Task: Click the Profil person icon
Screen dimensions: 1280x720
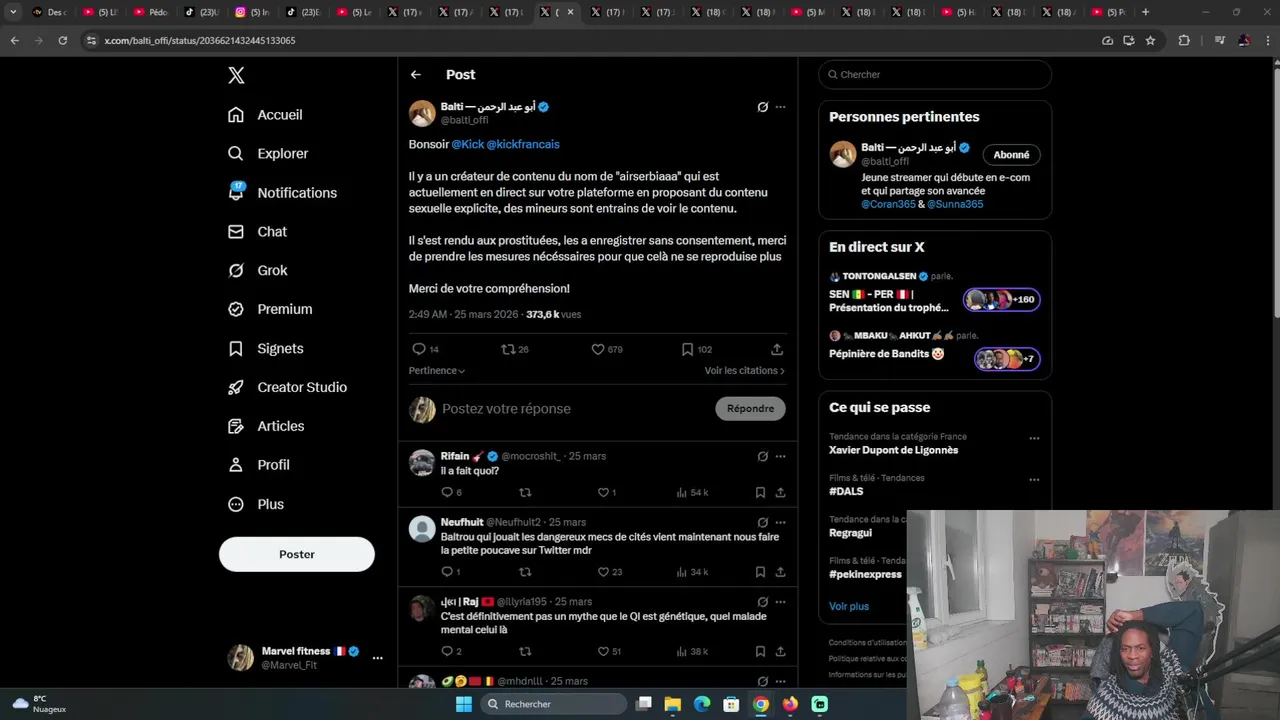Action: click(236, 465)
